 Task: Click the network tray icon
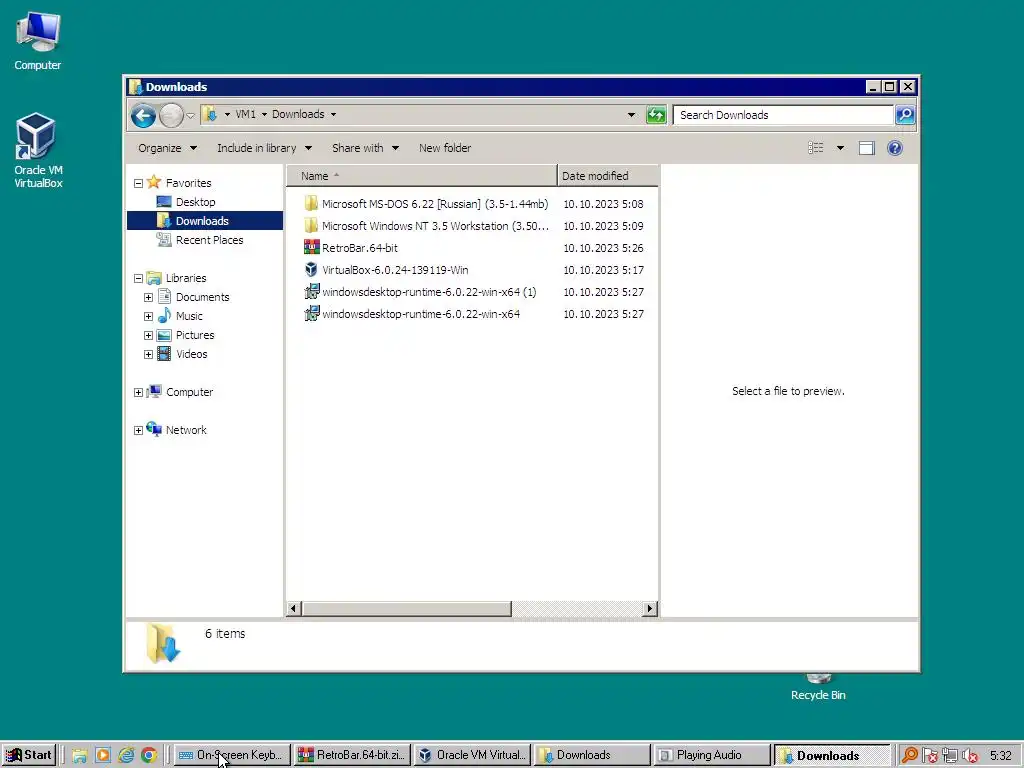[950, 756]
